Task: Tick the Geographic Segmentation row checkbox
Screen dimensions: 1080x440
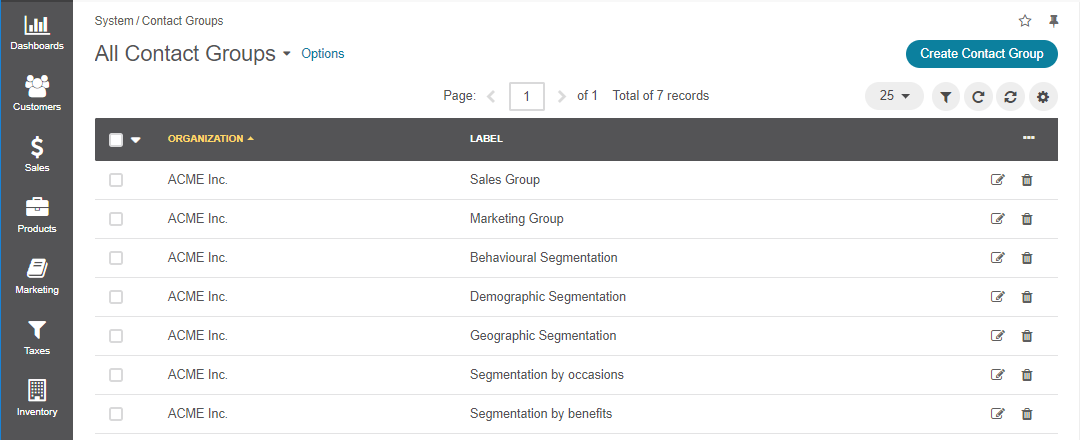Action: click(x=116, y=336)
